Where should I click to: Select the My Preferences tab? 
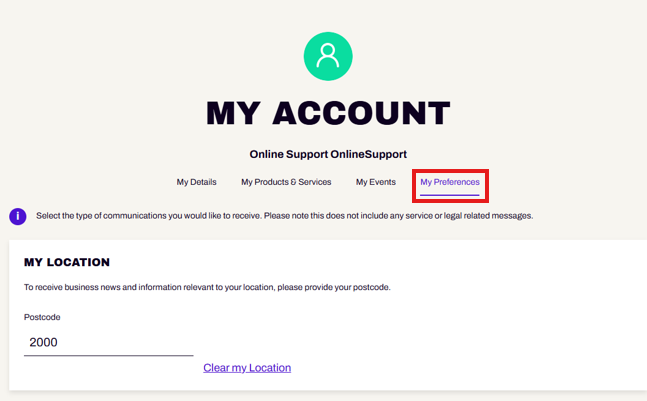pyautogui.click(x=450, y=182)
